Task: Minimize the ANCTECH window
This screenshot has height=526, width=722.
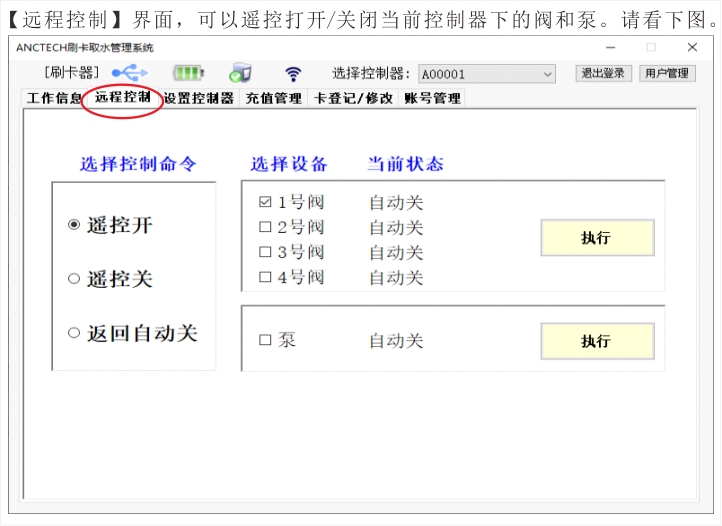Action: click(x=611, y=47)
